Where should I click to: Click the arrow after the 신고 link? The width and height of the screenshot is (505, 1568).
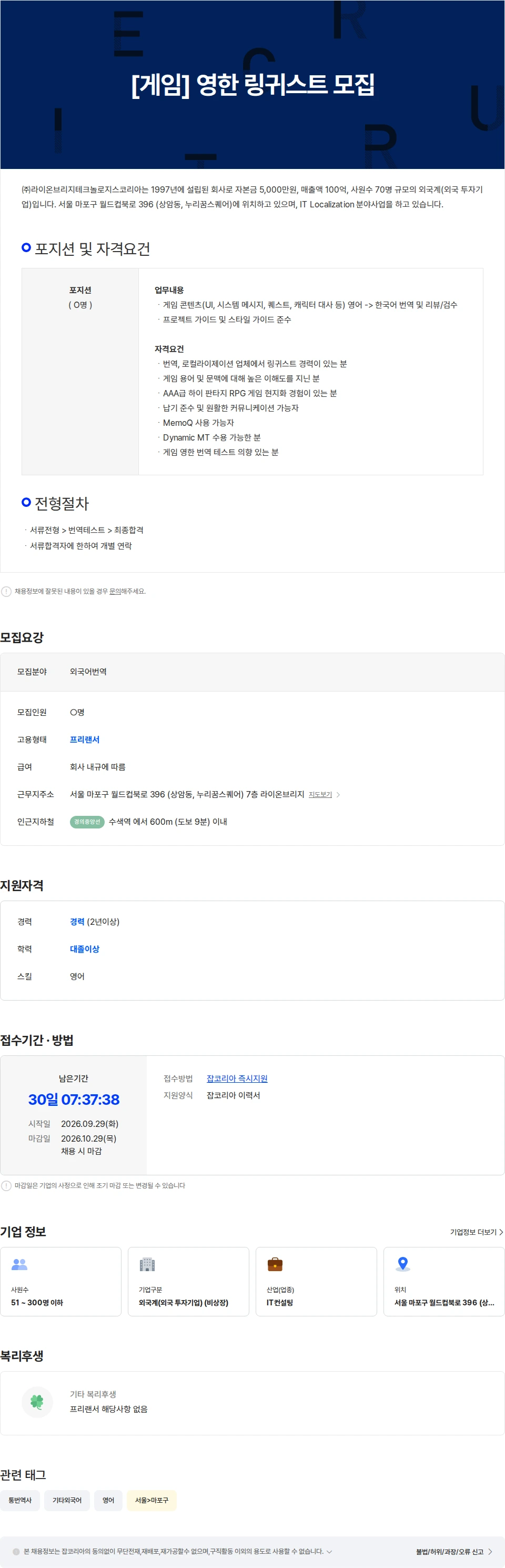(x=490, y=1552)
